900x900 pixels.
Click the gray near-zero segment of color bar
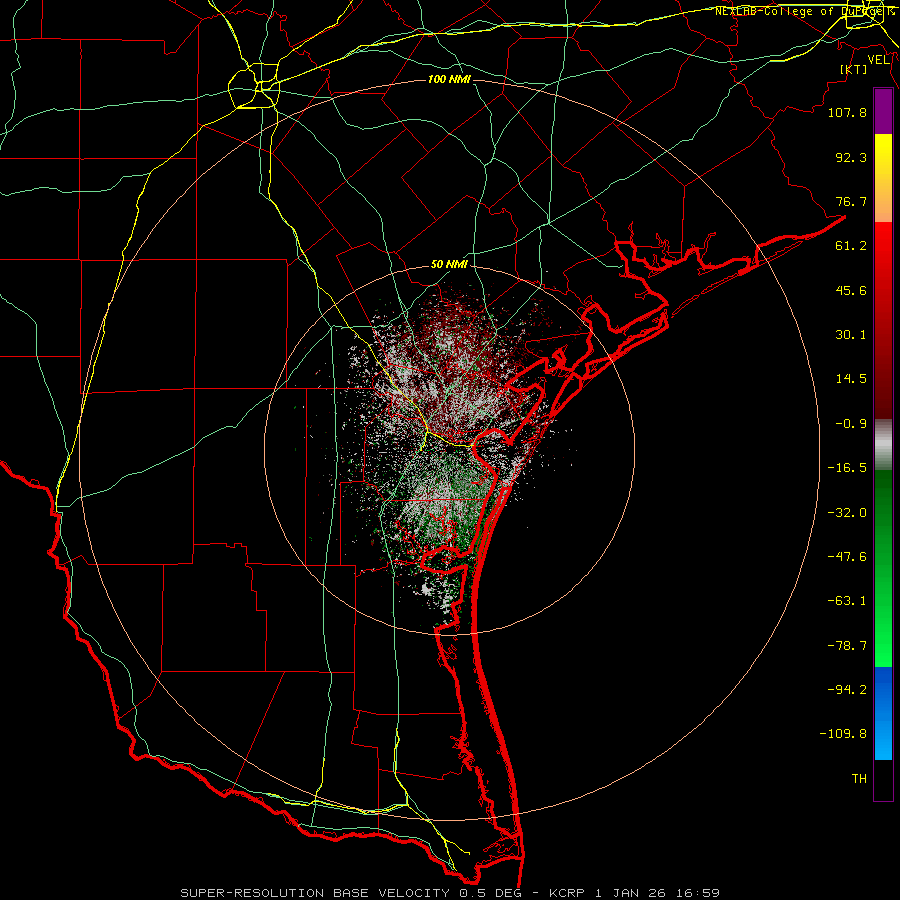(x=883, y=445)
